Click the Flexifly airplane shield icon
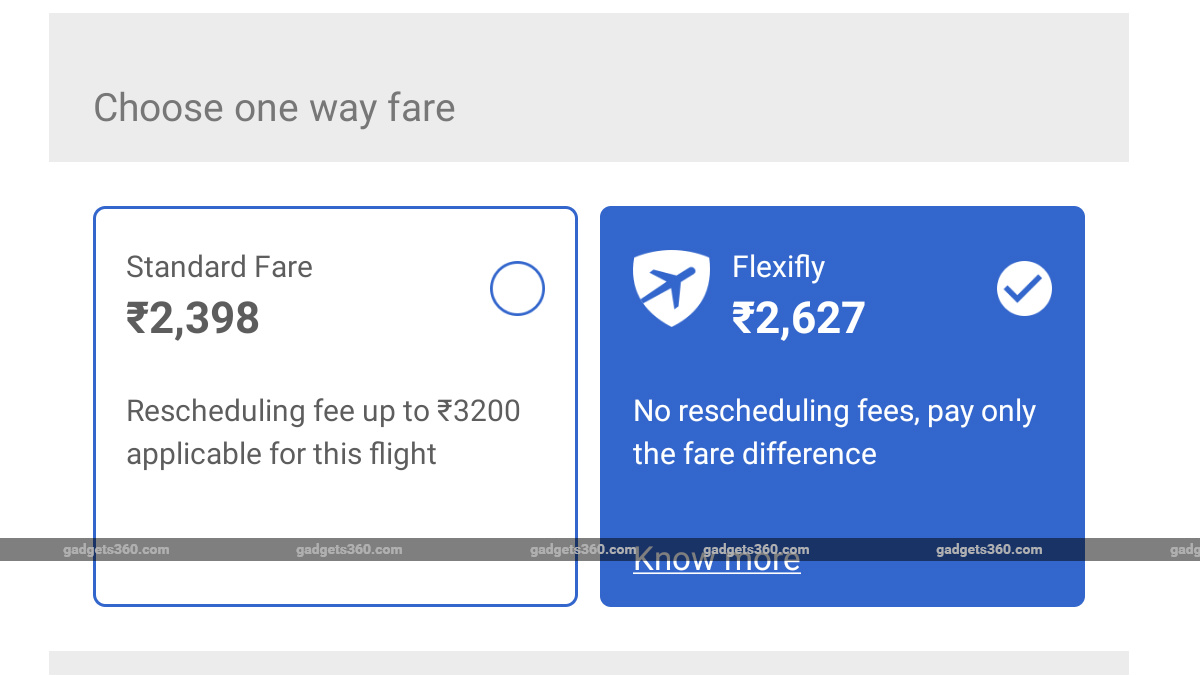 coord(671,289)
